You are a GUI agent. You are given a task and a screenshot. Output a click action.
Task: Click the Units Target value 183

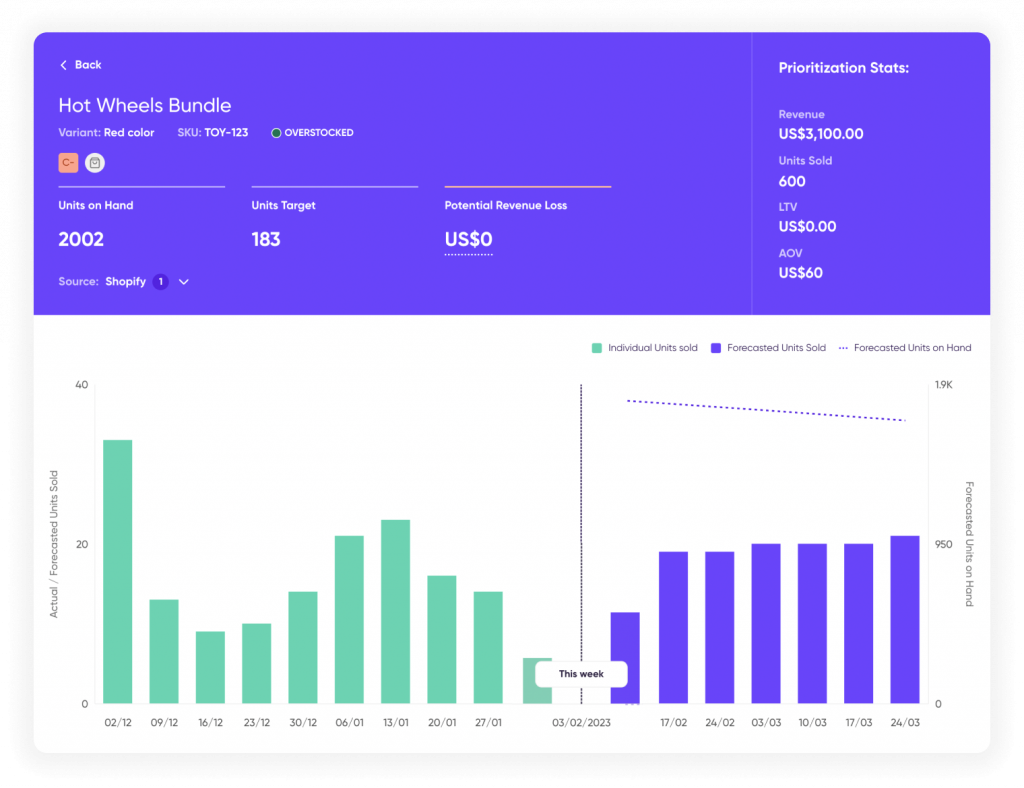click(266, 240)
